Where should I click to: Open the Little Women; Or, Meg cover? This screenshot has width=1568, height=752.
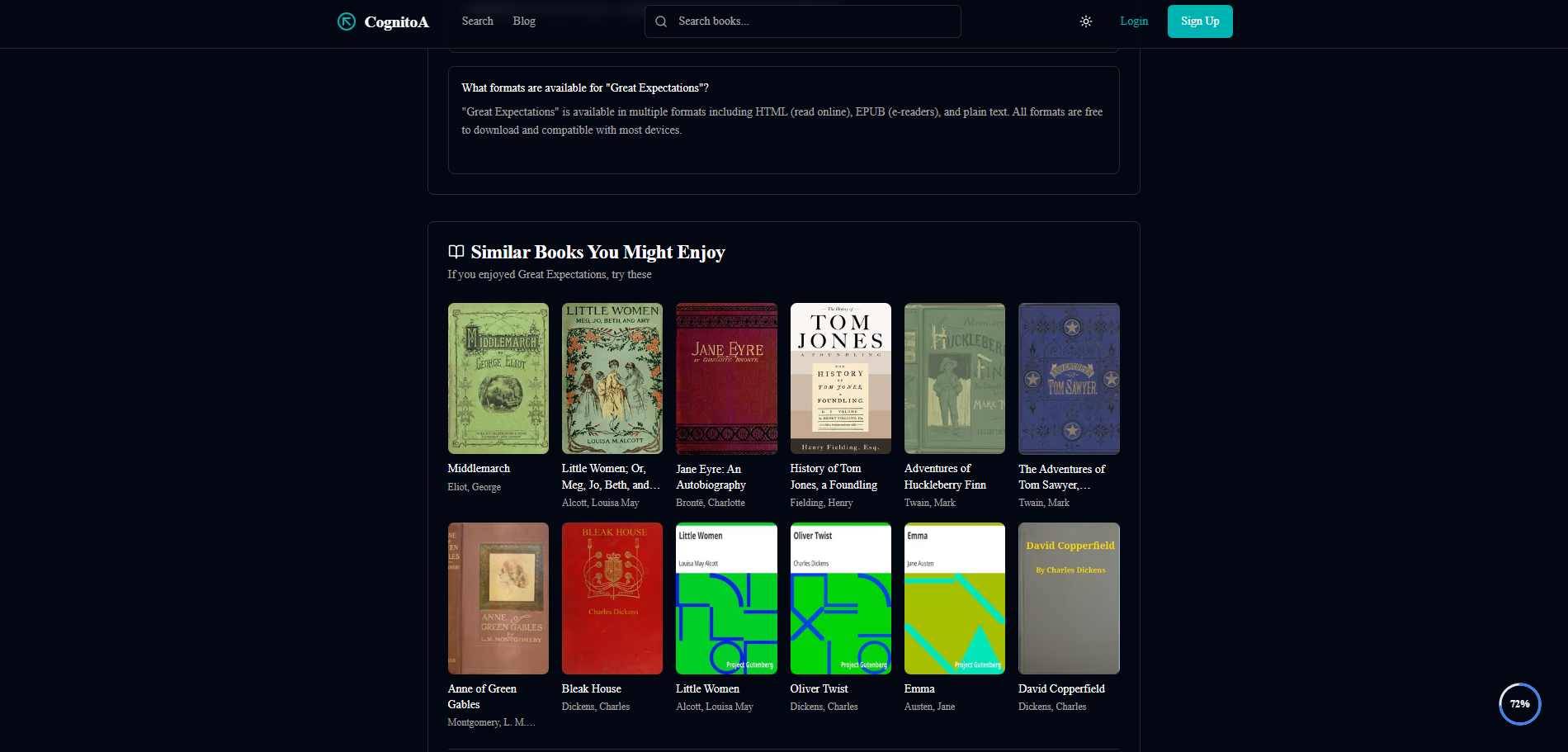[x=612, y=378]
